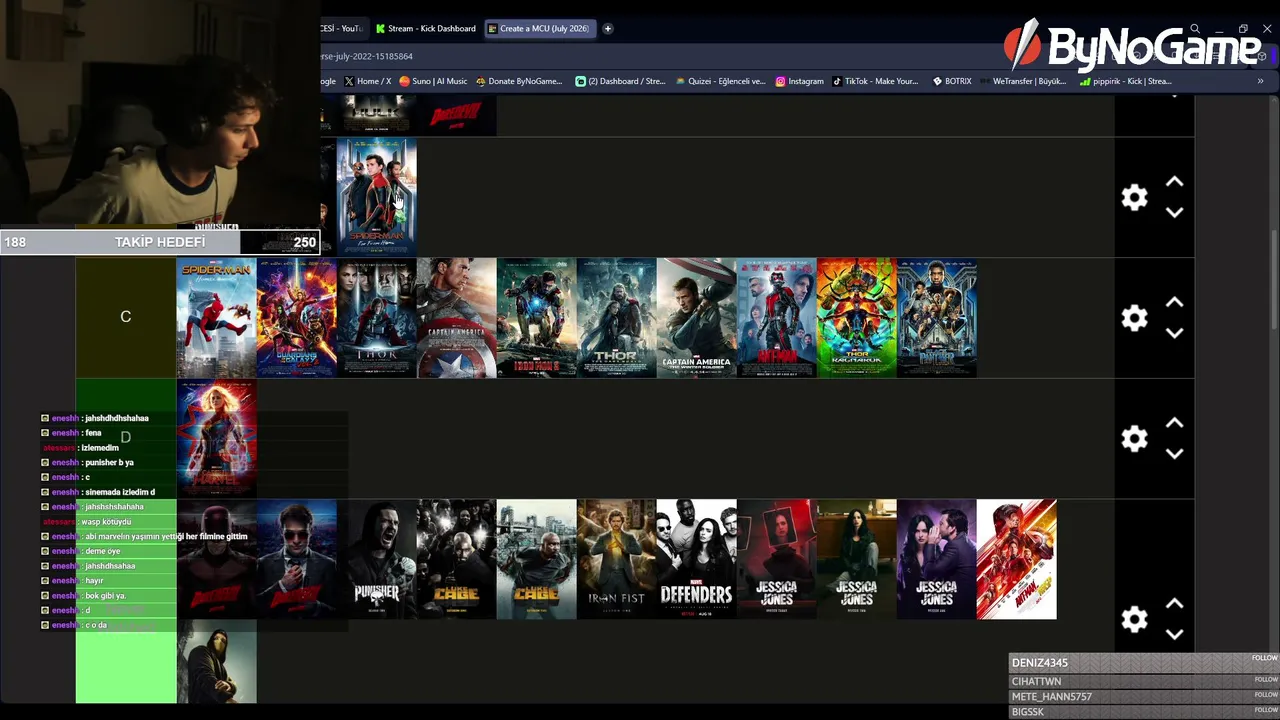The height and width of the screenshot is (720, 1280).
Task: Pick the Defenders poster
Action: coord(697,559)
